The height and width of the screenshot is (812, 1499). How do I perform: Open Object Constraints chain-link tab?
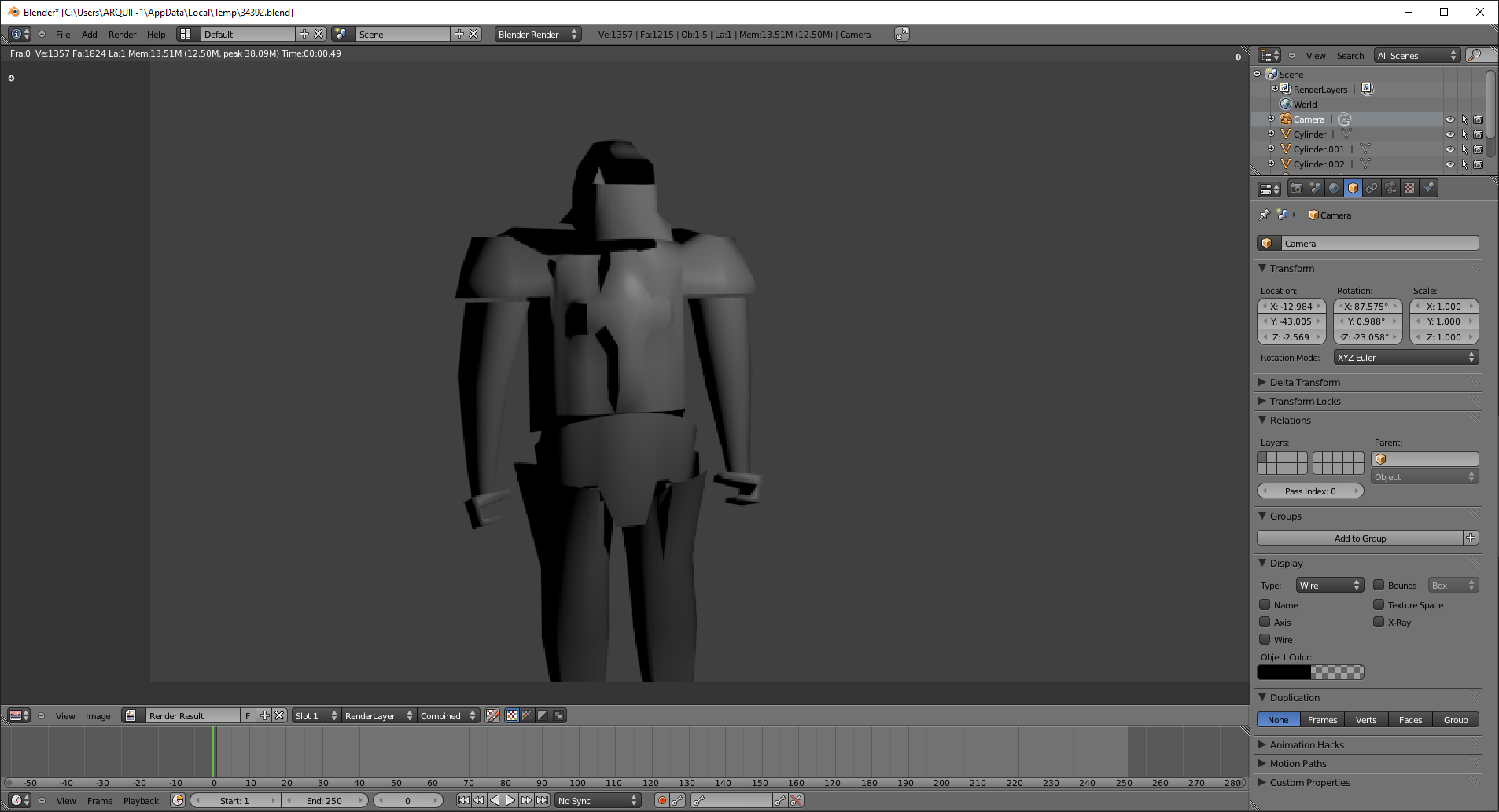(1372, 189)
